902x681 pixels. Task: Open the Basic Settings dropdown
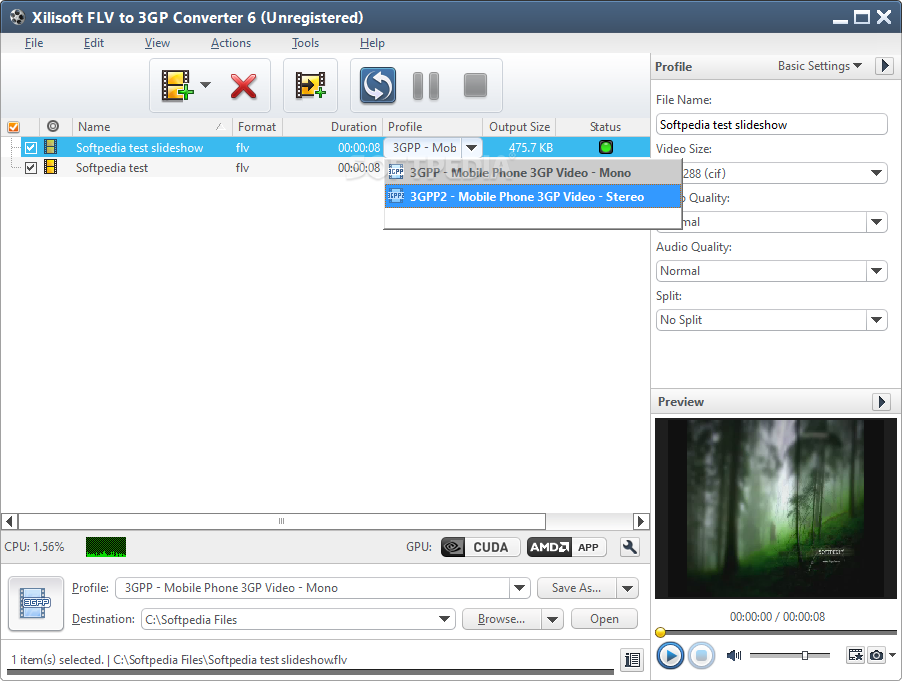(820, 66)
